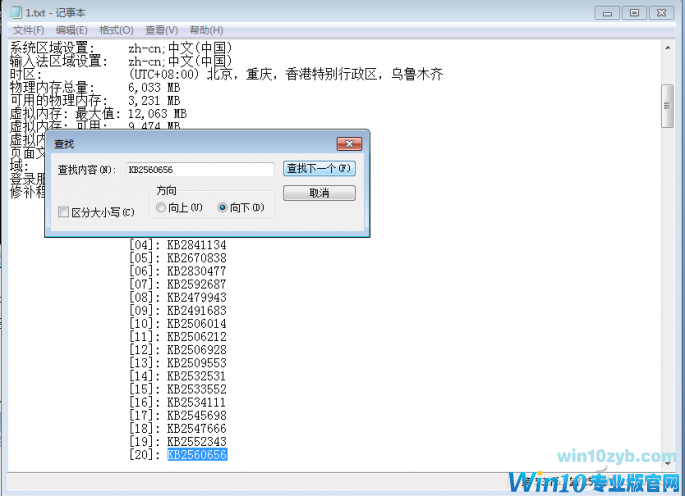Click the 查找下一个(F) button
The image size is (685, 496).
click(319, 168)
